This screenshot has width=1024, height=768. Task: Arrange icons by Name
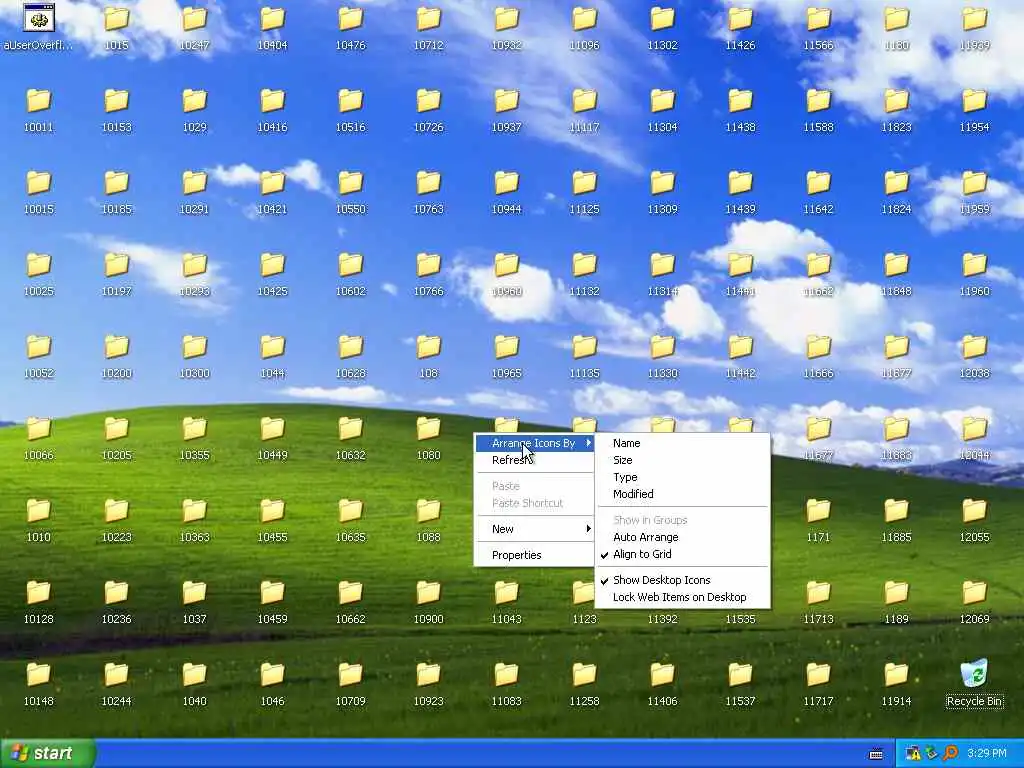(682, 443)
